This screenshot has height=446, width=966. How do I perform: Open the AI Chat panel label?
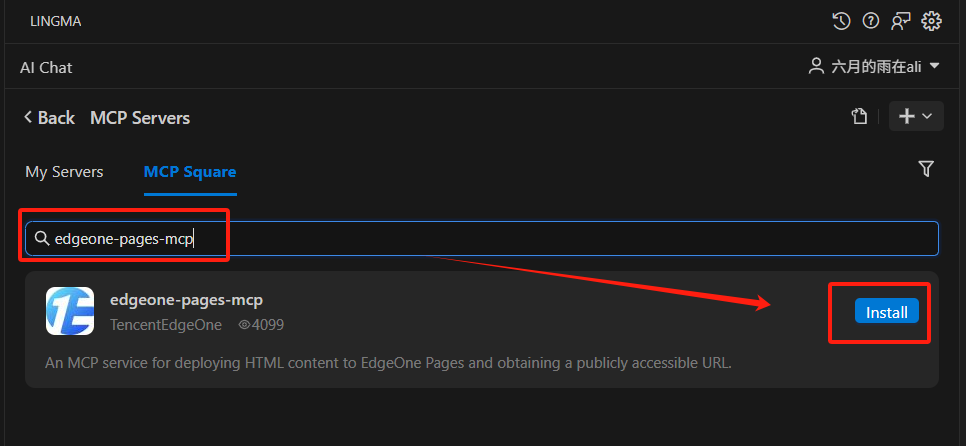tap(46, 68)
